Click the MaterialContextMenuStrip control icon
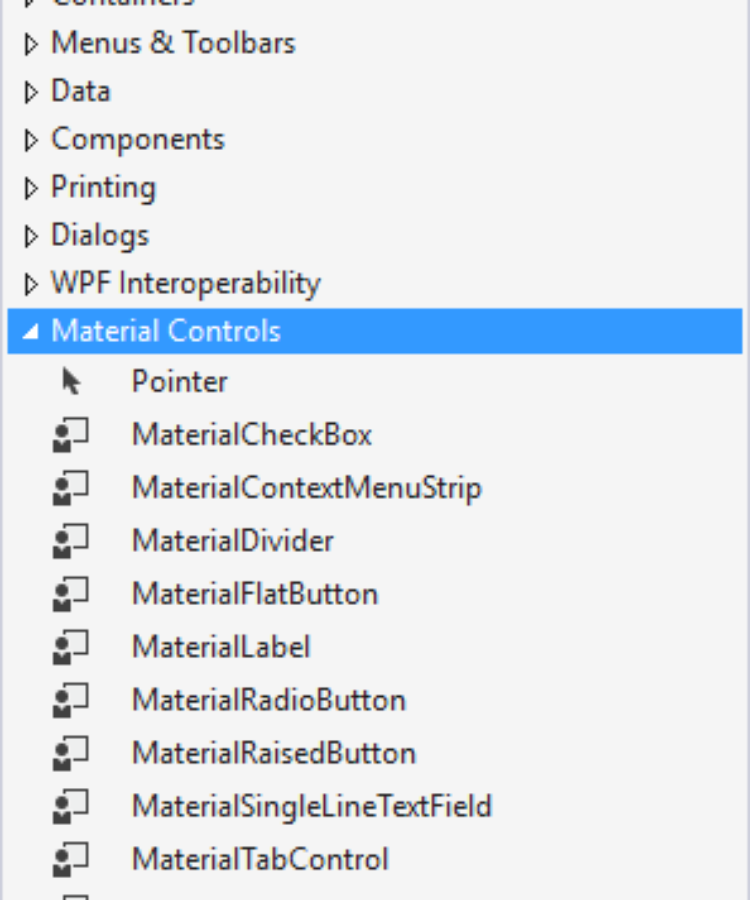 [x=70, y=488]
